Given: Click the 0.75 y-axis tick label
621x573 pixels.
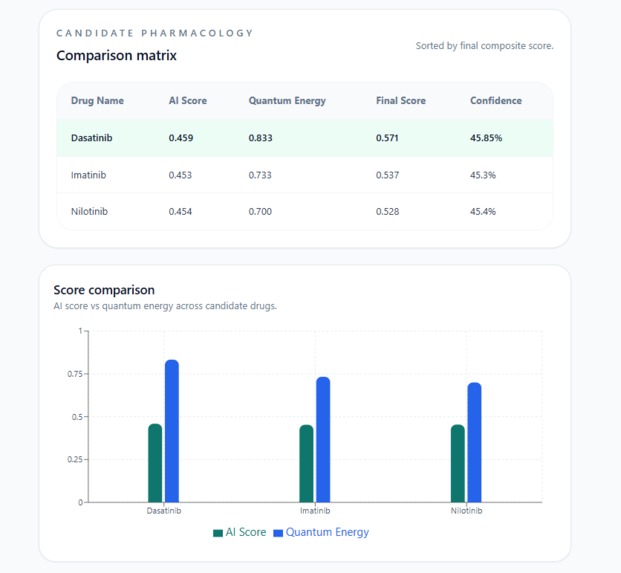Looking at the screenshot, I should 75,374.
